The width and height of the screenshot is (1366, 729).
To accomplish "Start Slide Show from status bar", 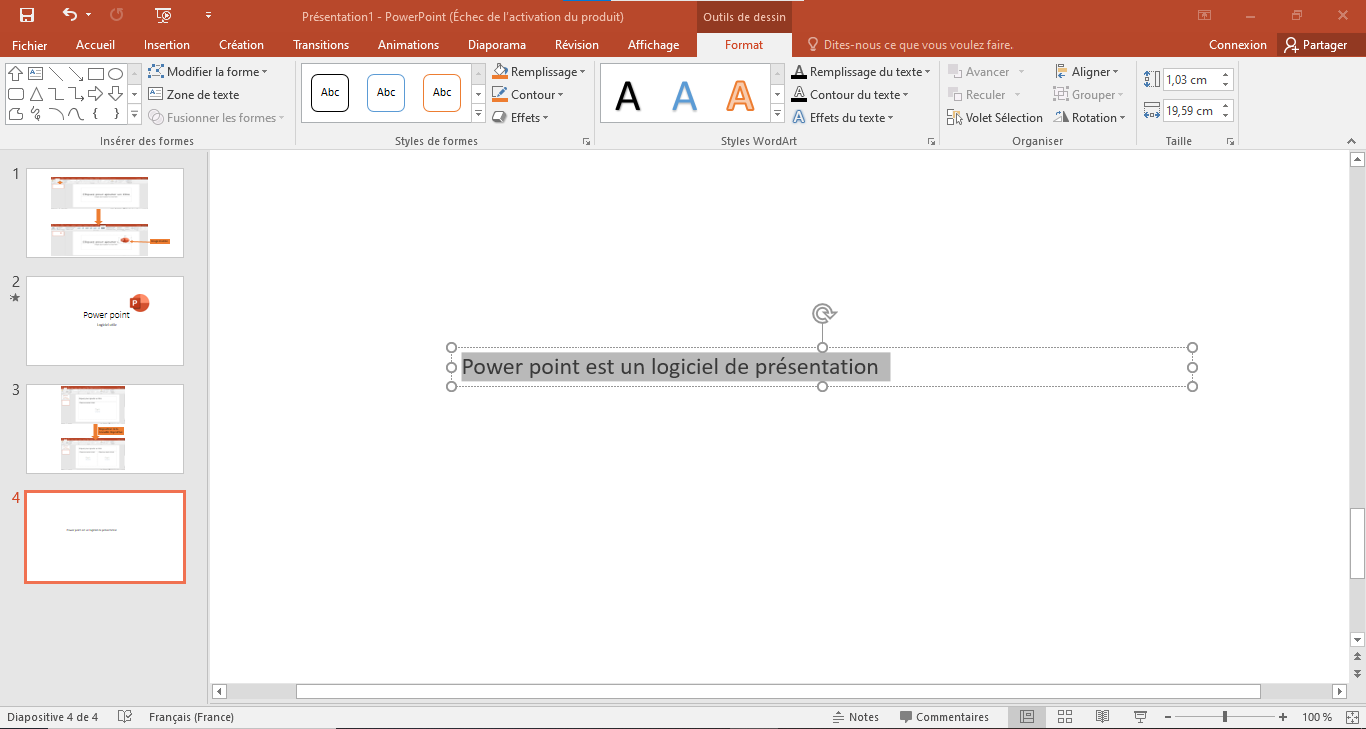I will coord(1139,717).
